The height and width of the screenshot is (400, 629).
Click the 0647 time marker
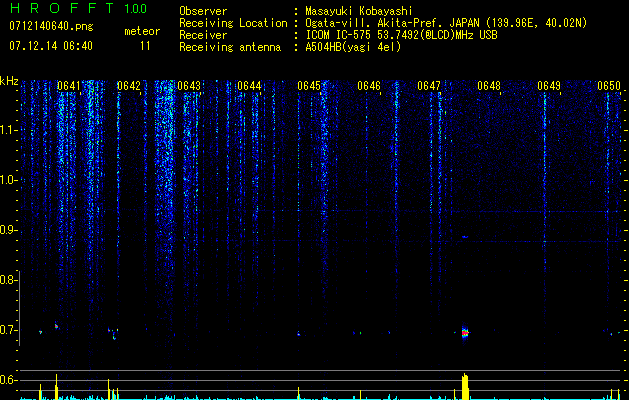tap(429, 86)
